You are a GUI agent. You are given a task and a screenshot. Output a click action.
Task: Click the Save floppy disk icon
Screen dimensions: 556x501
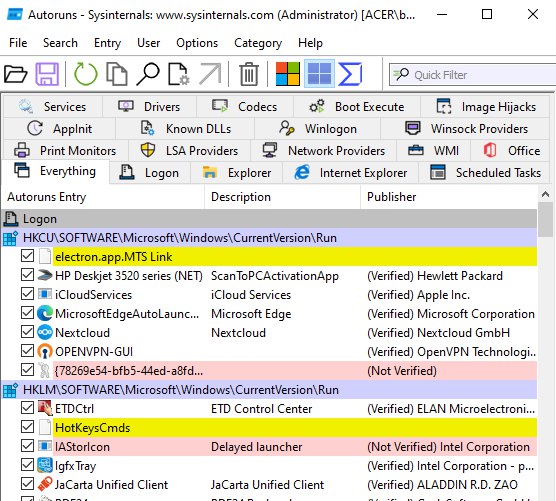[x=47, y=74]
